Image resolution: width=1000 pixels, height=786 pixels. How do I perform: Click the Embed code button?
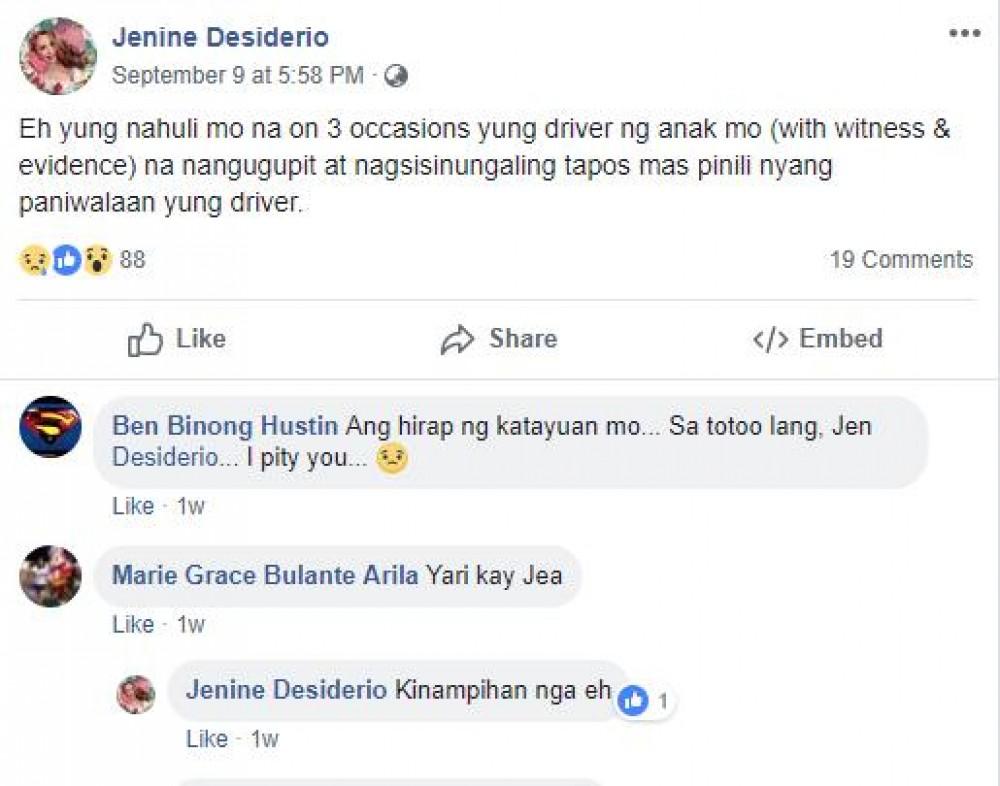817,339
